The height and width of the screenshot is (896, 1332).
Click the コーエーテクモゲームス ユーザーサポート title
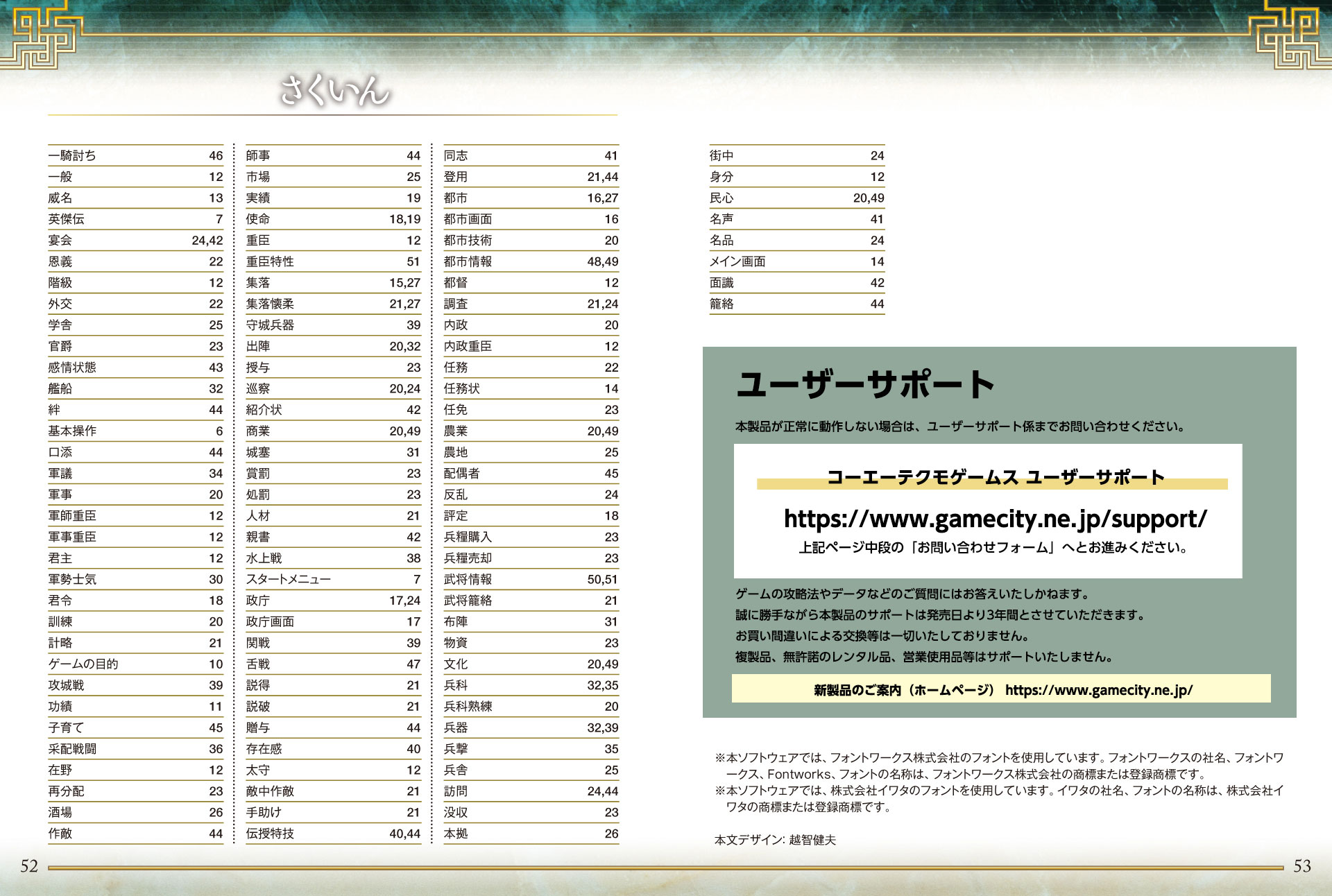[x=995, y=478]
